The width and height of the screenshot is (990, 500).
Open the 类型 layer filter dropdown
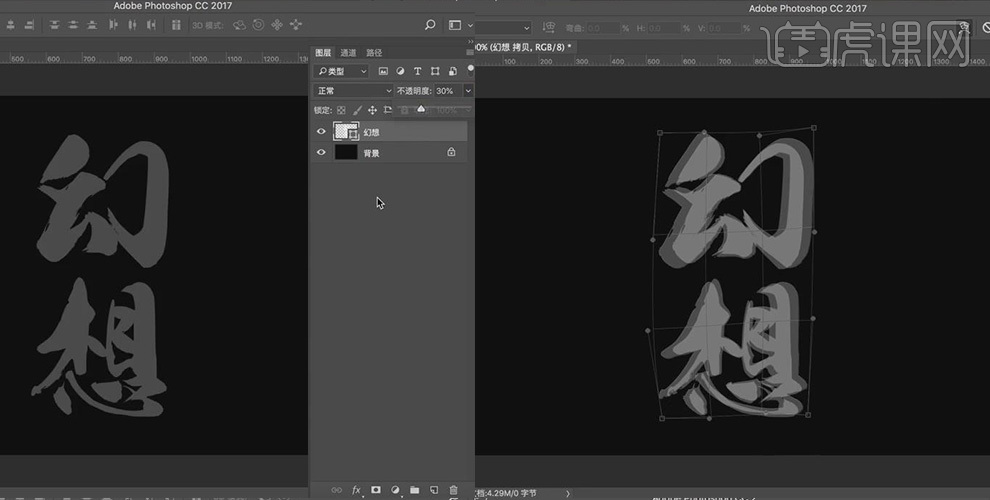(x=342, y=71)
